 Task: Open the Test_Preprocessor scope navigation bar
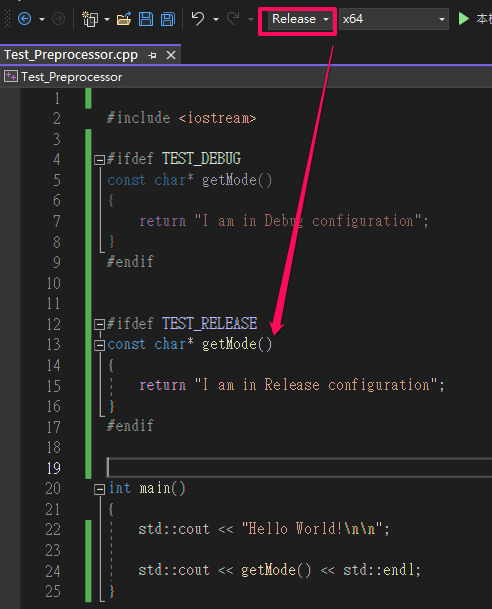(x=246, y=77)
